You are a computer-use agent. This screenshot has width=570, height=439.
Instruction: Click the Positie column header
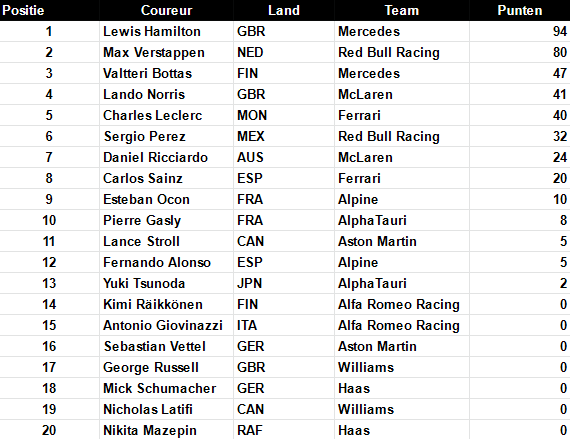(49, 10)
